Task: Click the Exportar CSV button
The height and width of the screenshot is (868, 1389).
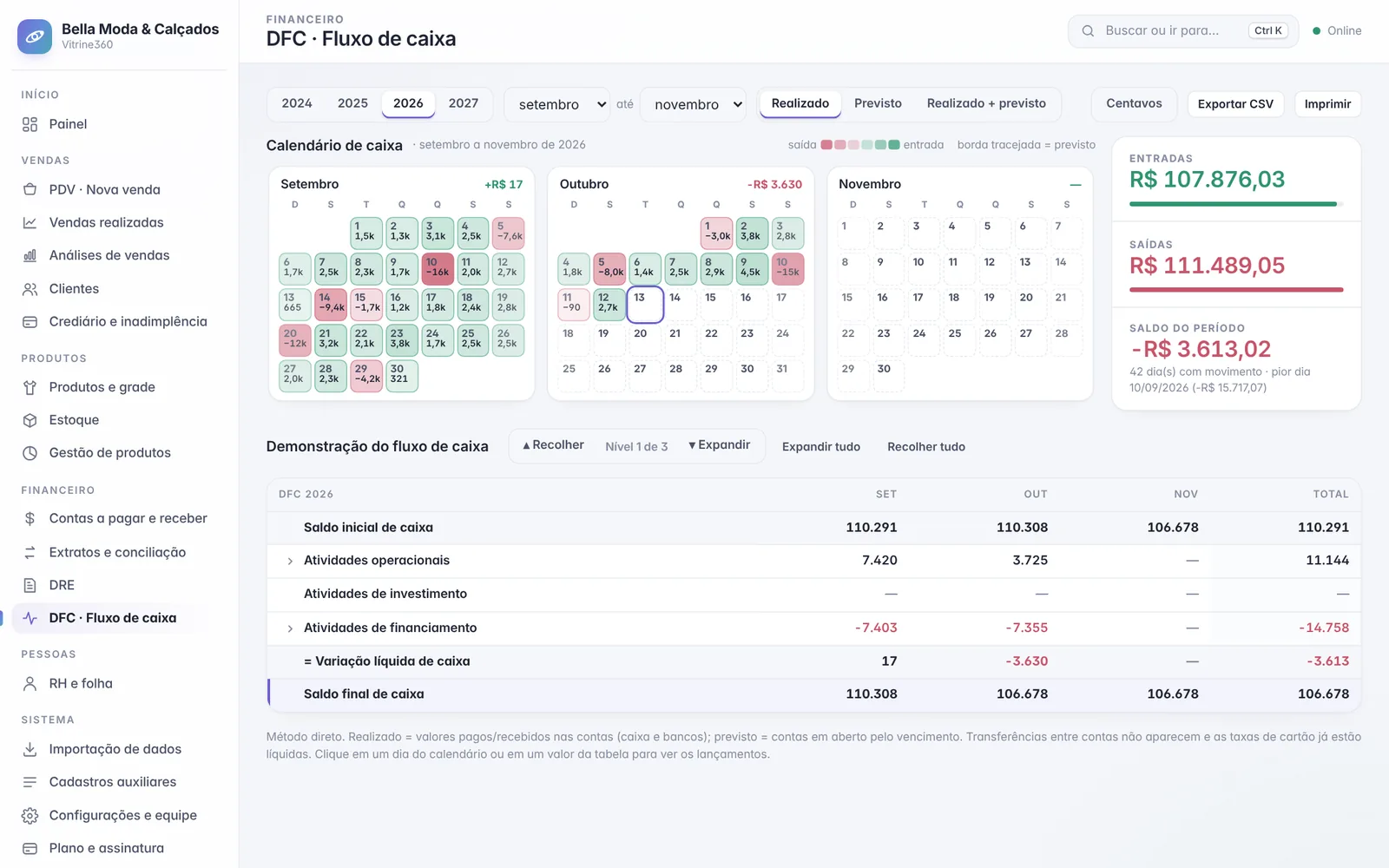Action: pyautogui.click(x=1235, y=104)
